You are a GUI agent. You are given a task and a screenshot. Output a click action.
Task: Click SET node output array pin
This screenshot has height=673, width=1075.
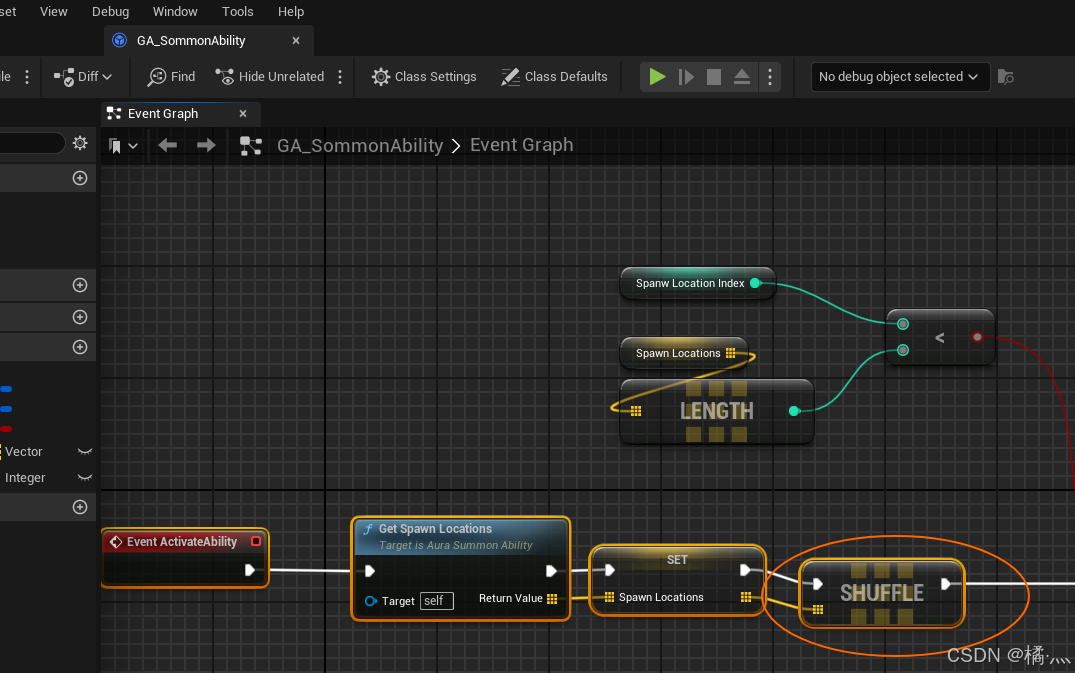[x=746, y=597]
